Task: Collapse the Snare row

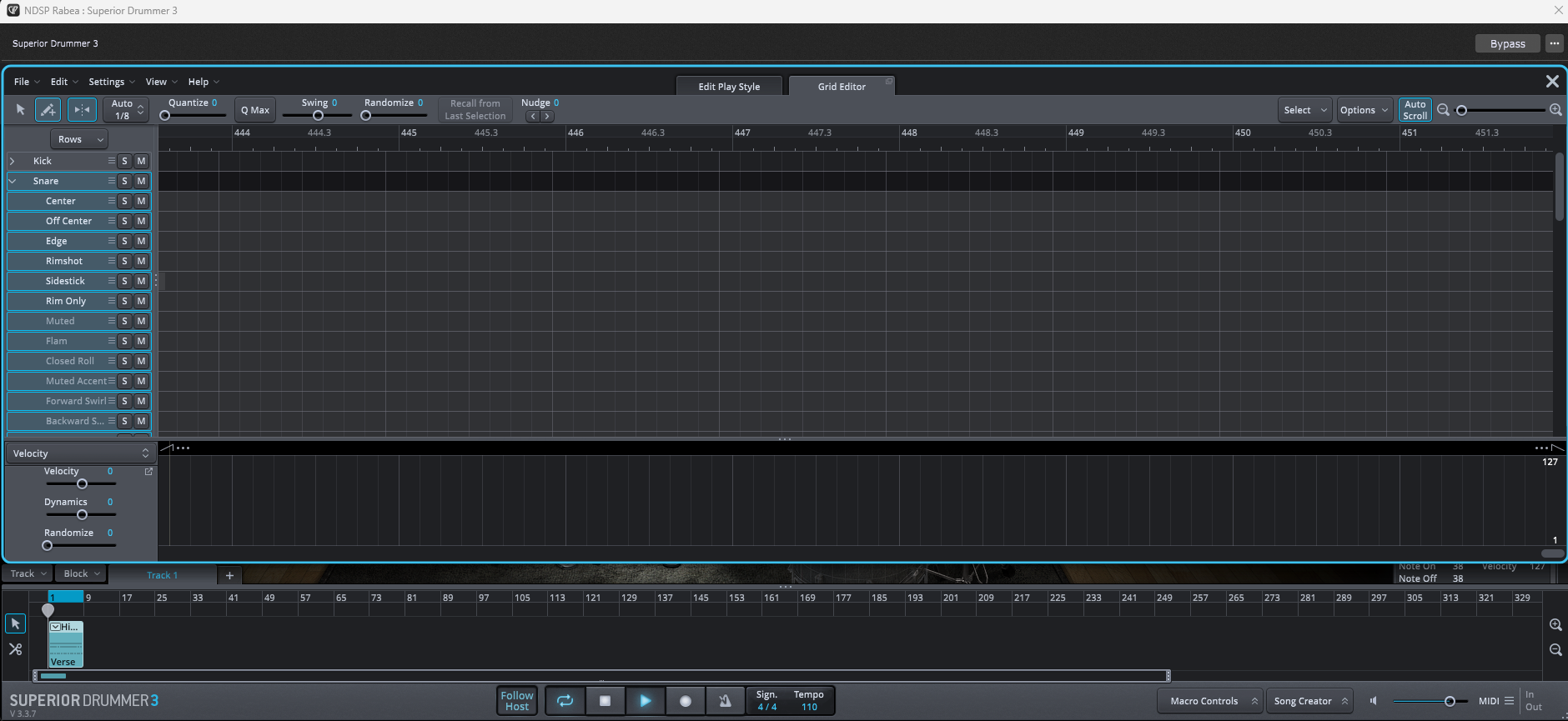Action: [x=12, y=181]
